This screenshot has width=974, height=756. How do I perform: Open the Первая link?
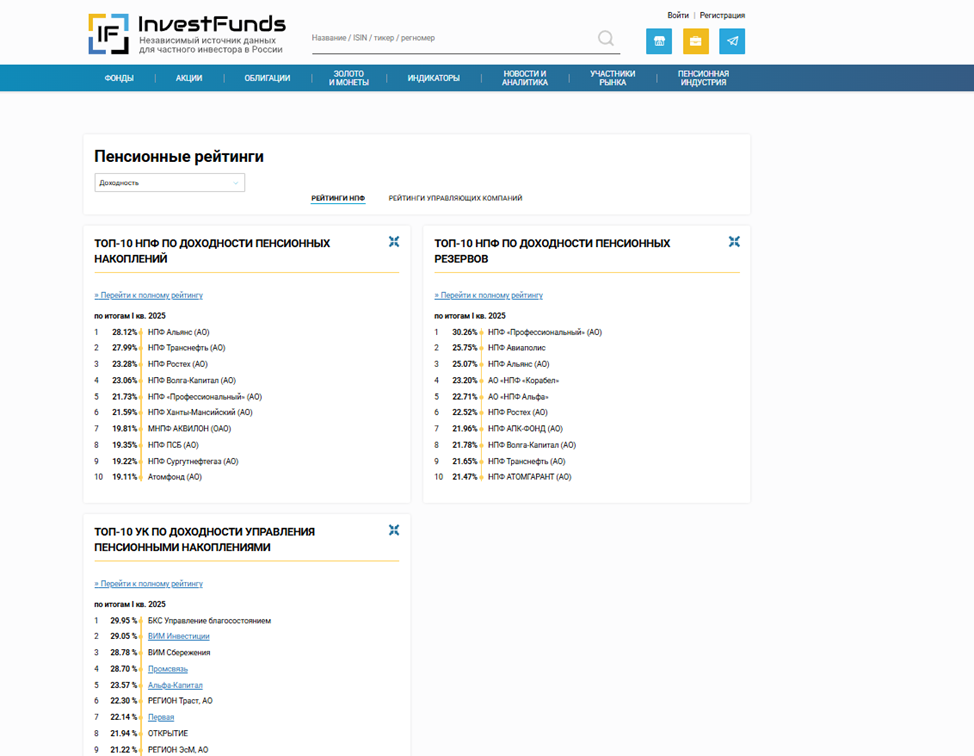161,717
